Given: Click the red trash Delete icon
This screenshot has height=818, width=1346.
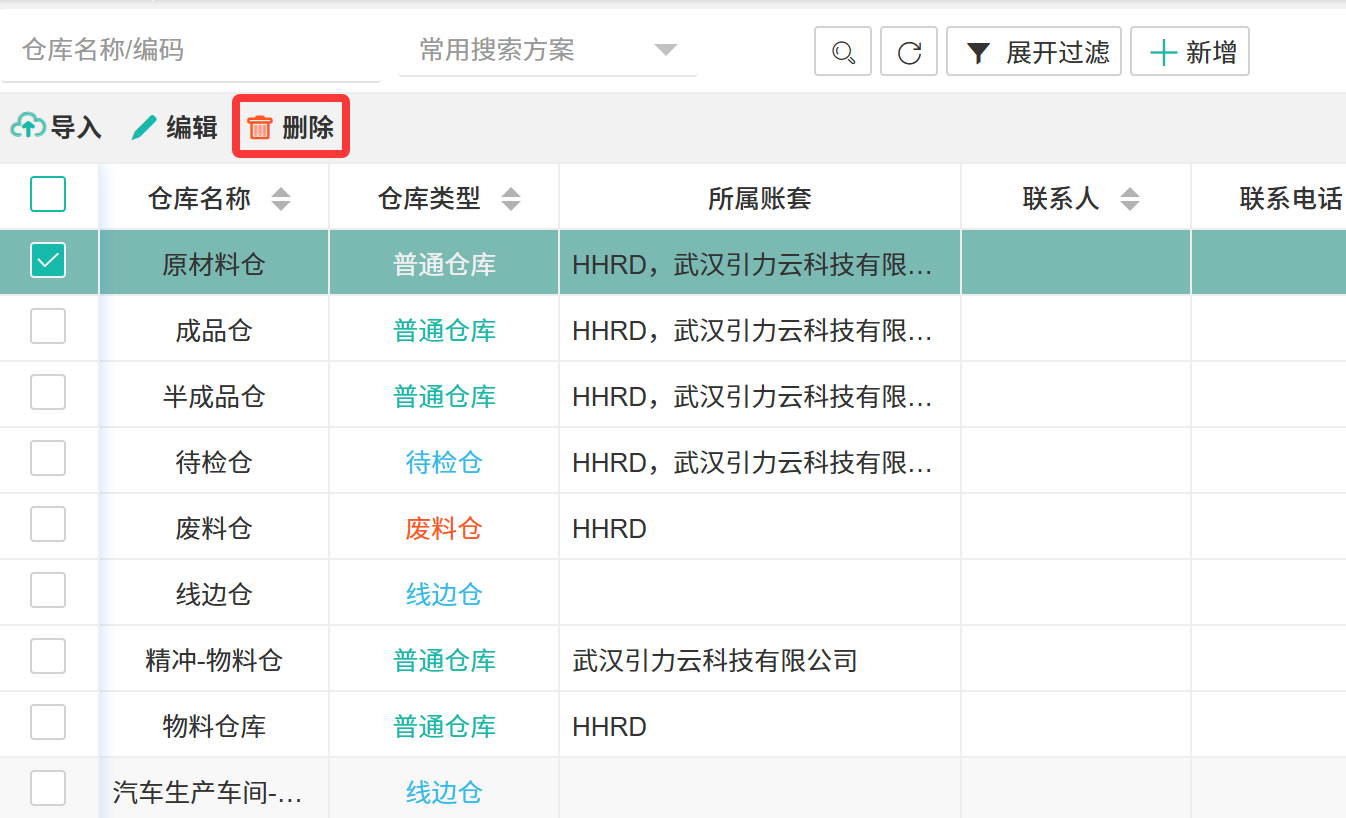Looking at the screenshot, I should [260, 127].
